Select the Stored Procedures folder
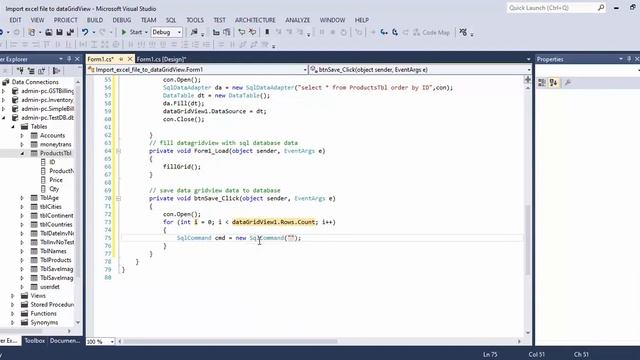Viewport: 640px width, 360px height. [52, 305]
